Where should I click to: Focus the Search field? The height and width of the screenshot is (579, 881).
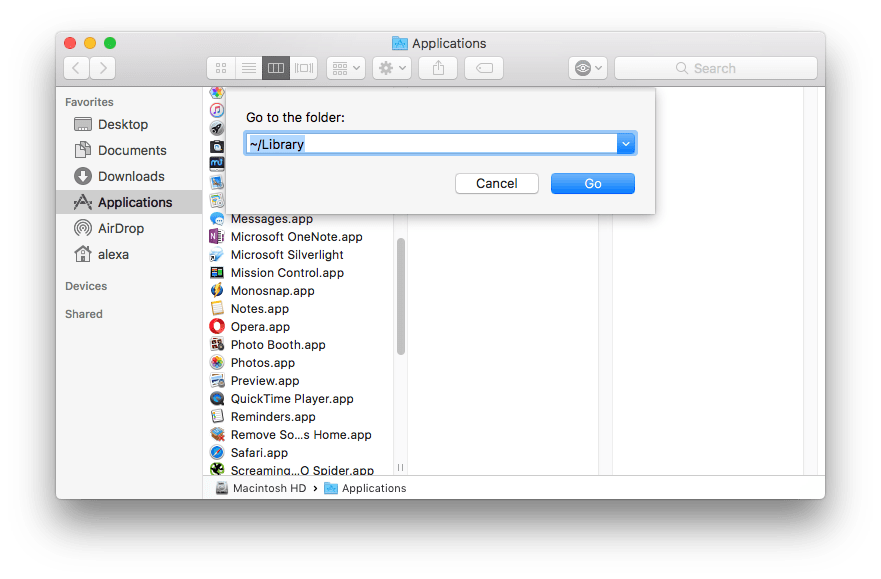pyautogui.click(x=716, y=68)
